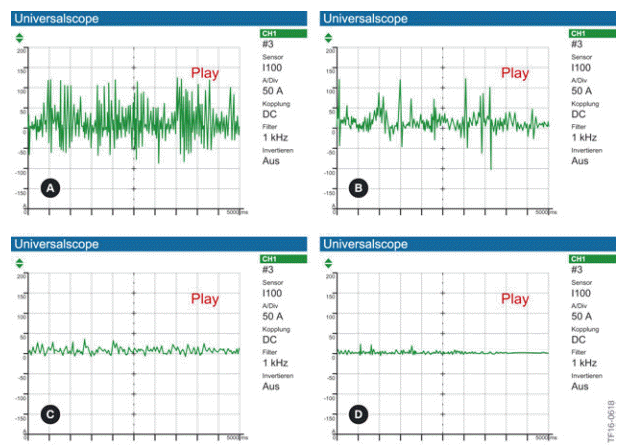Click the Filter 1 kHz value in scope C
Viewport: 630px width, 447px height.
tap(275, 363)
